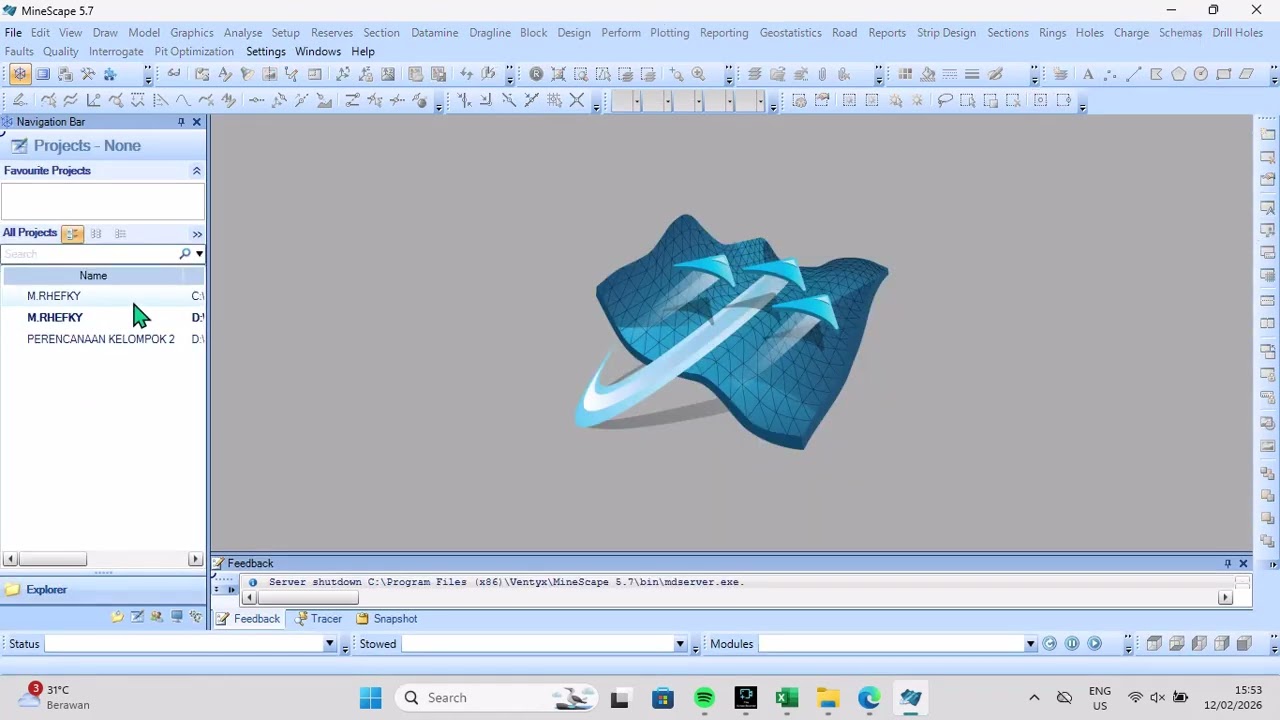Open the Pit Optimization menu
Image resolution: width=1280 pixels, height=720 pixels.
(x=194, y=51)
